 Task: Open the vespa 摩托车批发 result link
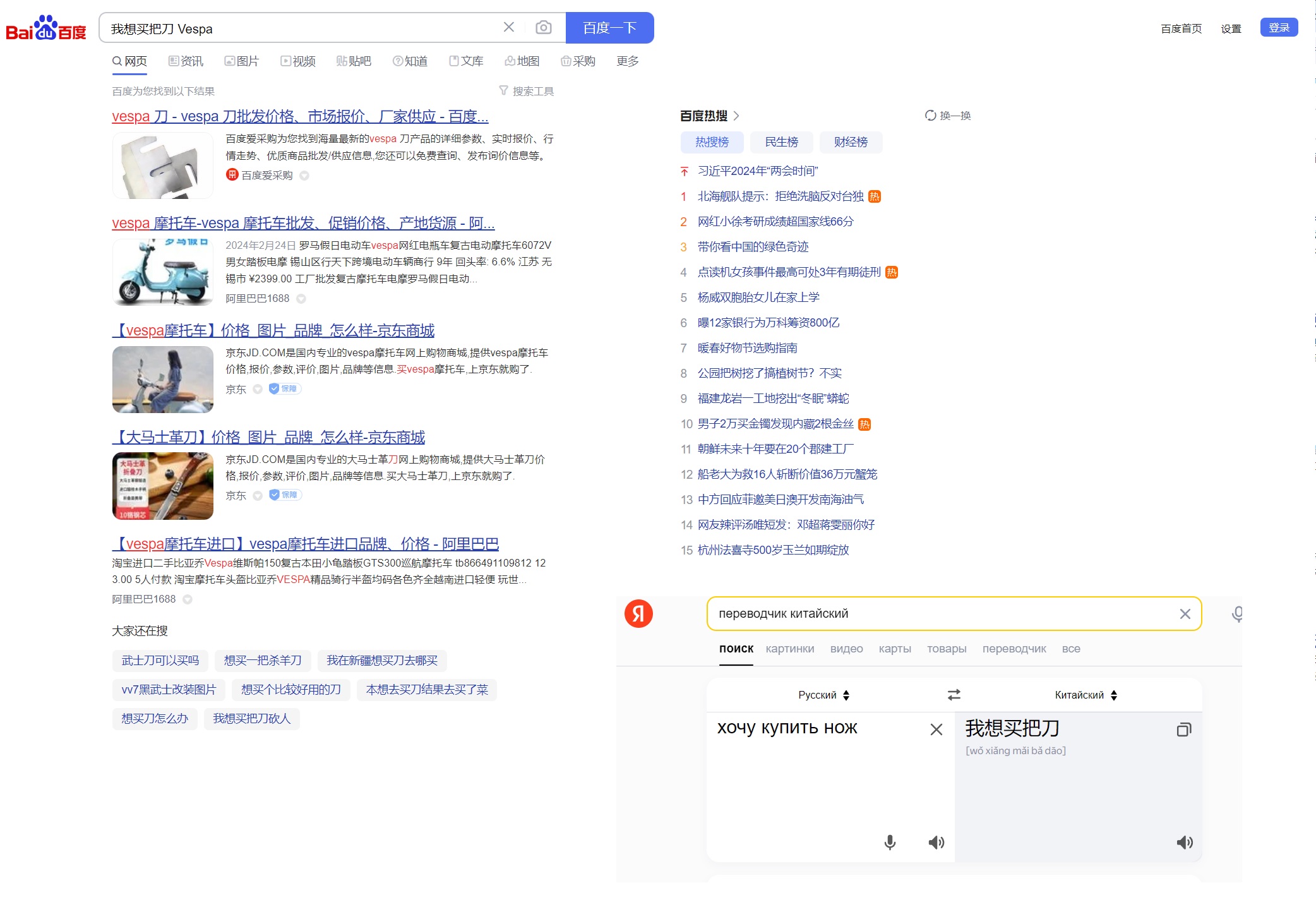[x=303, y=223]
